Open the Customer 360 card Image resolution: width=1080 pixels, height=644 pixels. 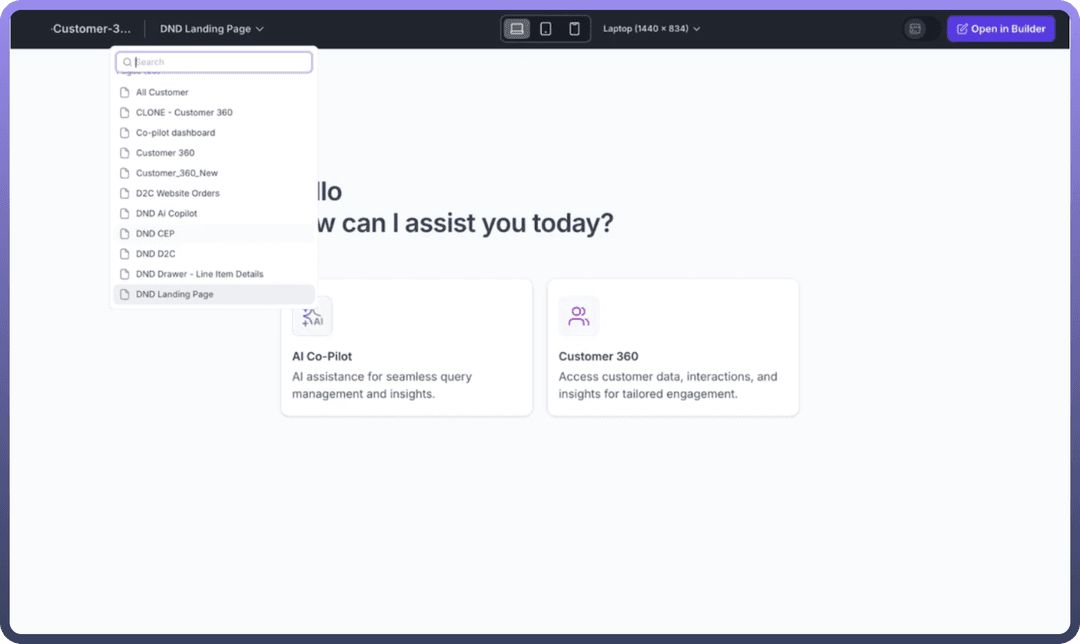pyautogui.click(x=672, y=347)
